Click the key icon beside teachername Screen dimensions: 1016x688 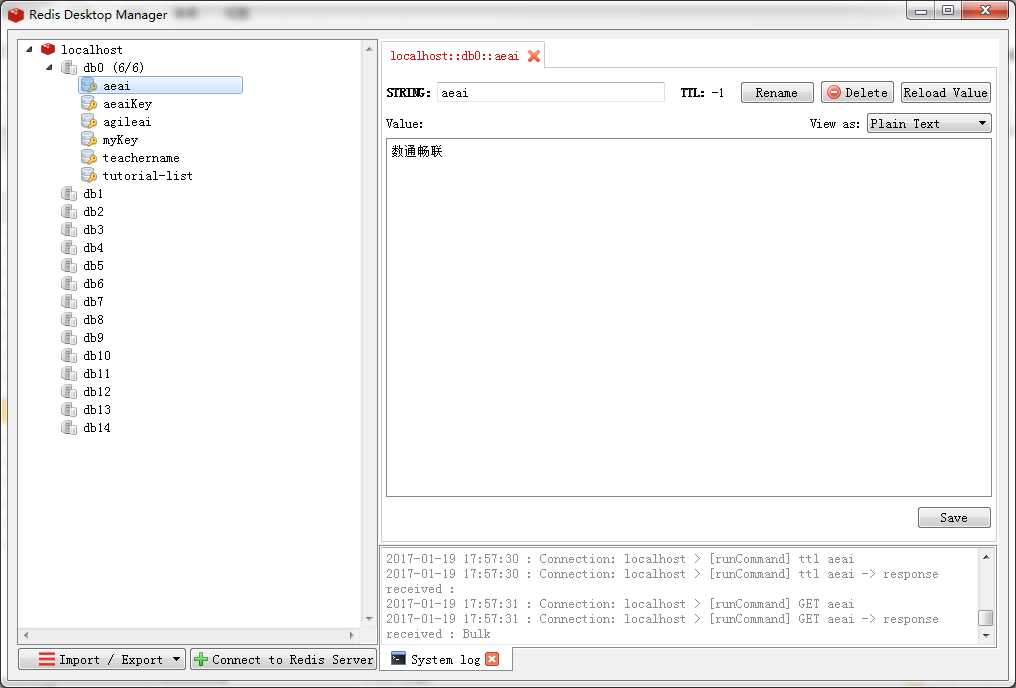click(89, 157)
